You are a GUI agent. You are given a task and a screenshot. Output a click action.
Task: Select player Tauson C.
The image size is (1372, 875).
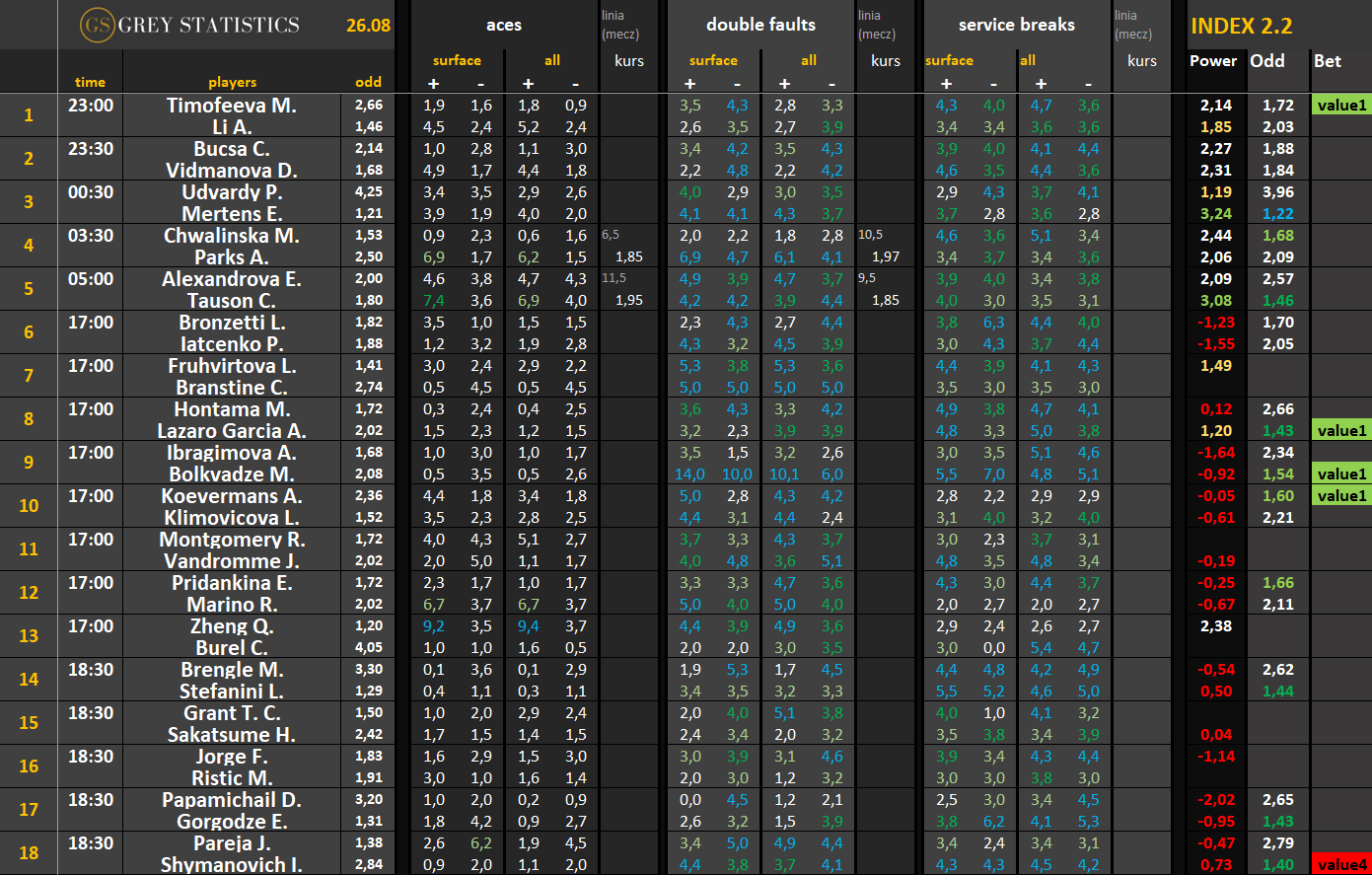tap(232, 300)
